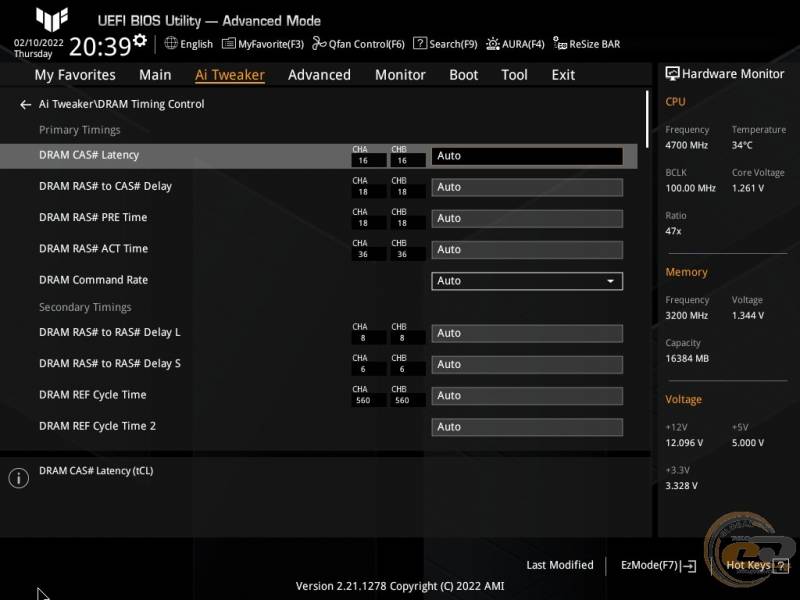Click the CPU Temperature value 34°C
800x600 pixels.
(742, 145)
